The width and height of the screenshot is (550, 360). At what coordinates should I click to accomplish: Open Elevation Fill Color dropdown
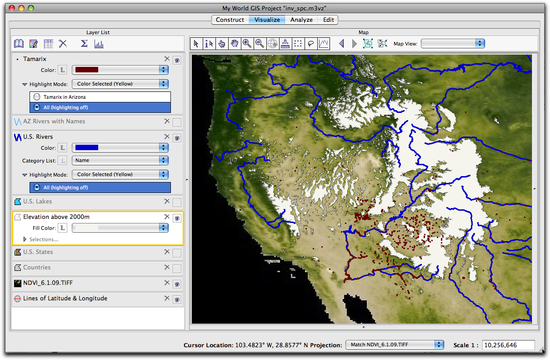(120, 228)
